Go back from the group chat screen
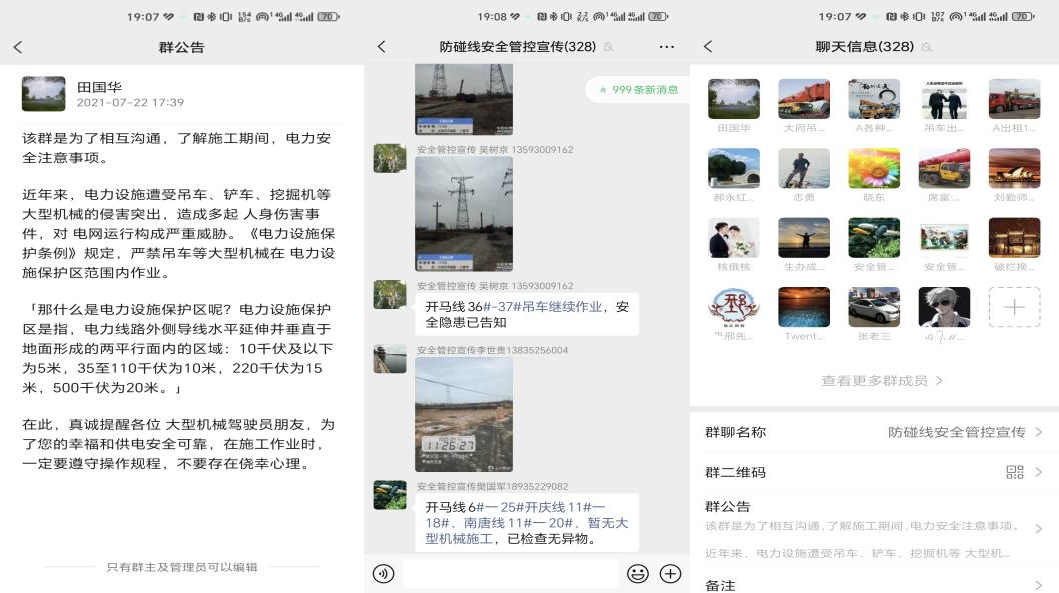1059x593 pixels. pos(381,48)
